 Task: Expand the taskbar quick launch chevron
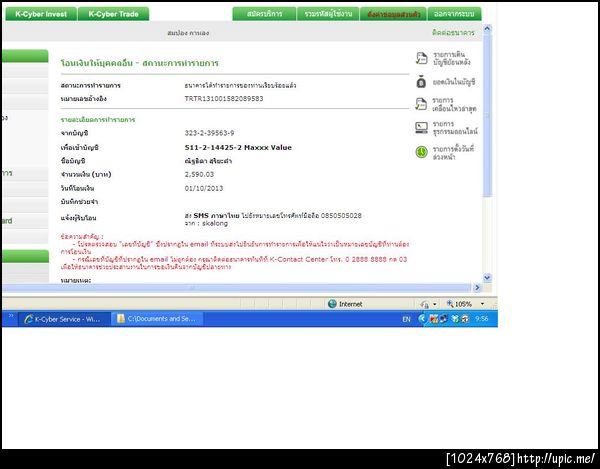click(x=11, y=316)
